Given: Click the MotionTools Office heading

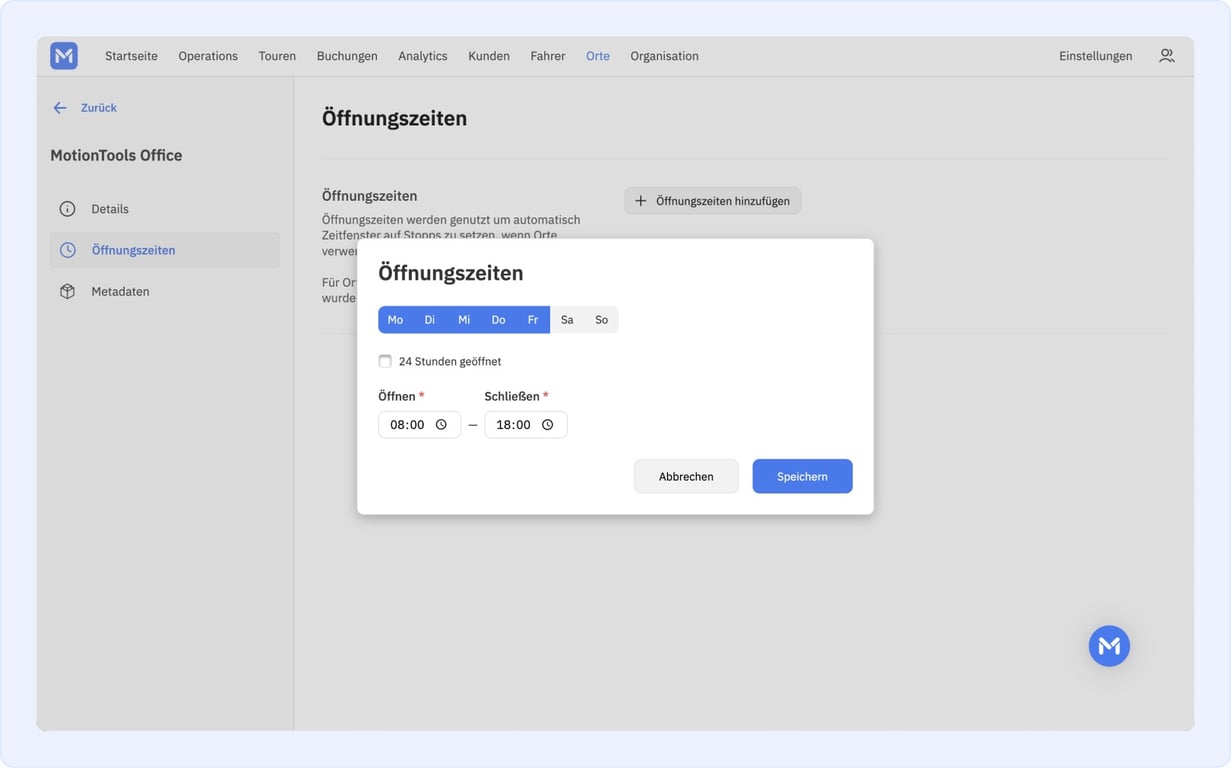Looking at the screenshot, I should click(116, 155).
